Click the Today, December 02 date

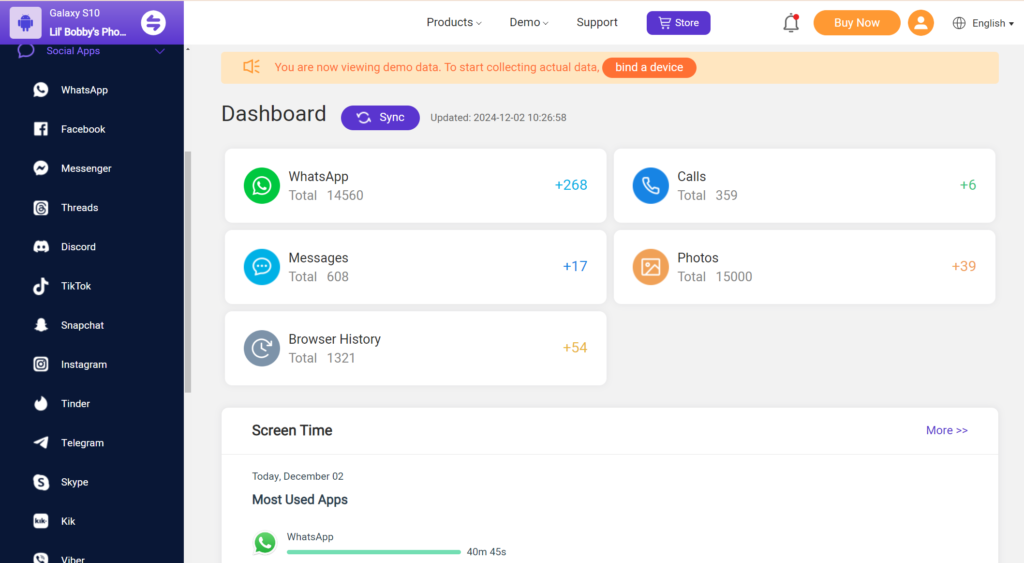point(298,476)
